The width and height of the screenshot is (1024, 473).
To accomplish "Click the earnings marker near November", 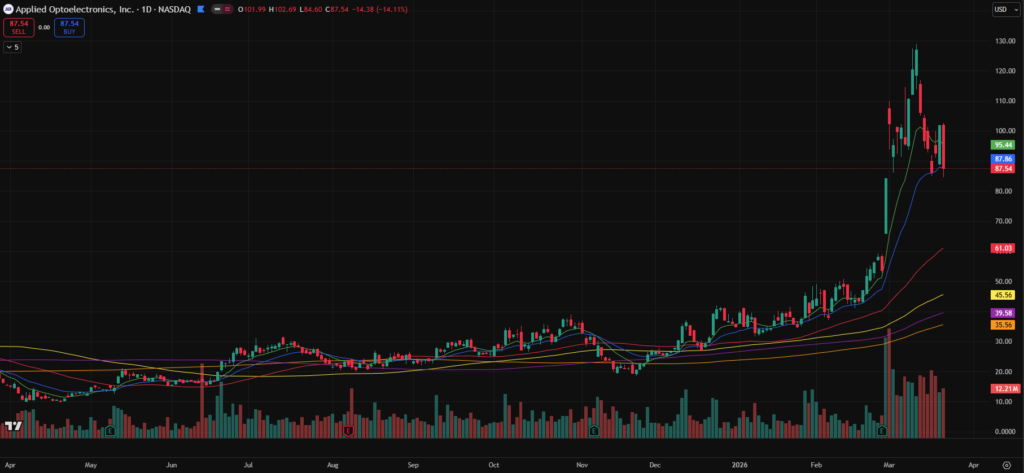I will click(594, 430).
